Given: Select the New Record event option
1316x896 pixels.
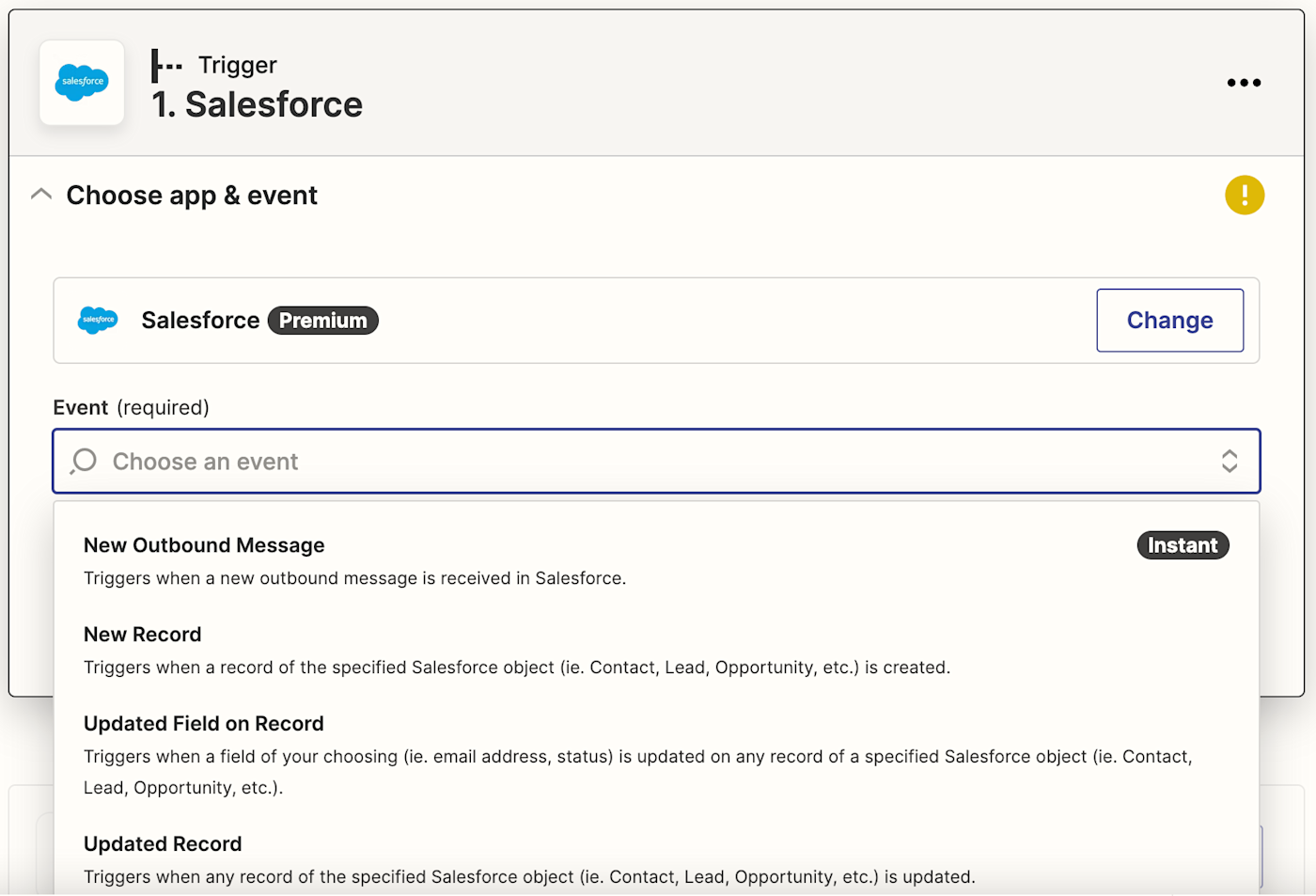Looking at the screenshot, I should click(656, 650).
